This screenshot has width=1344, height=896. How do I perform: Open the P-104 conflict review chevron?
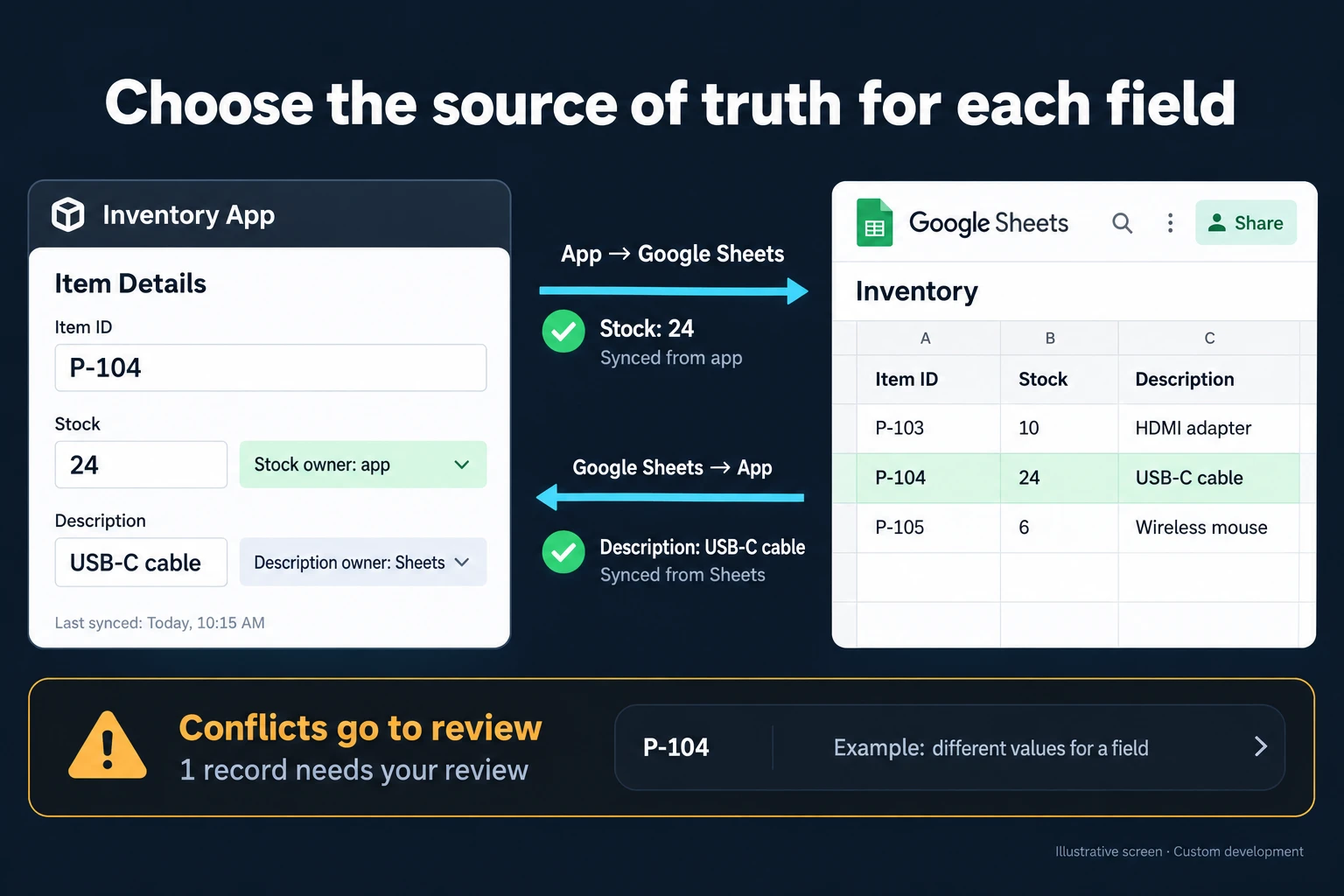pyautogui.click(x=1260, y=746)
